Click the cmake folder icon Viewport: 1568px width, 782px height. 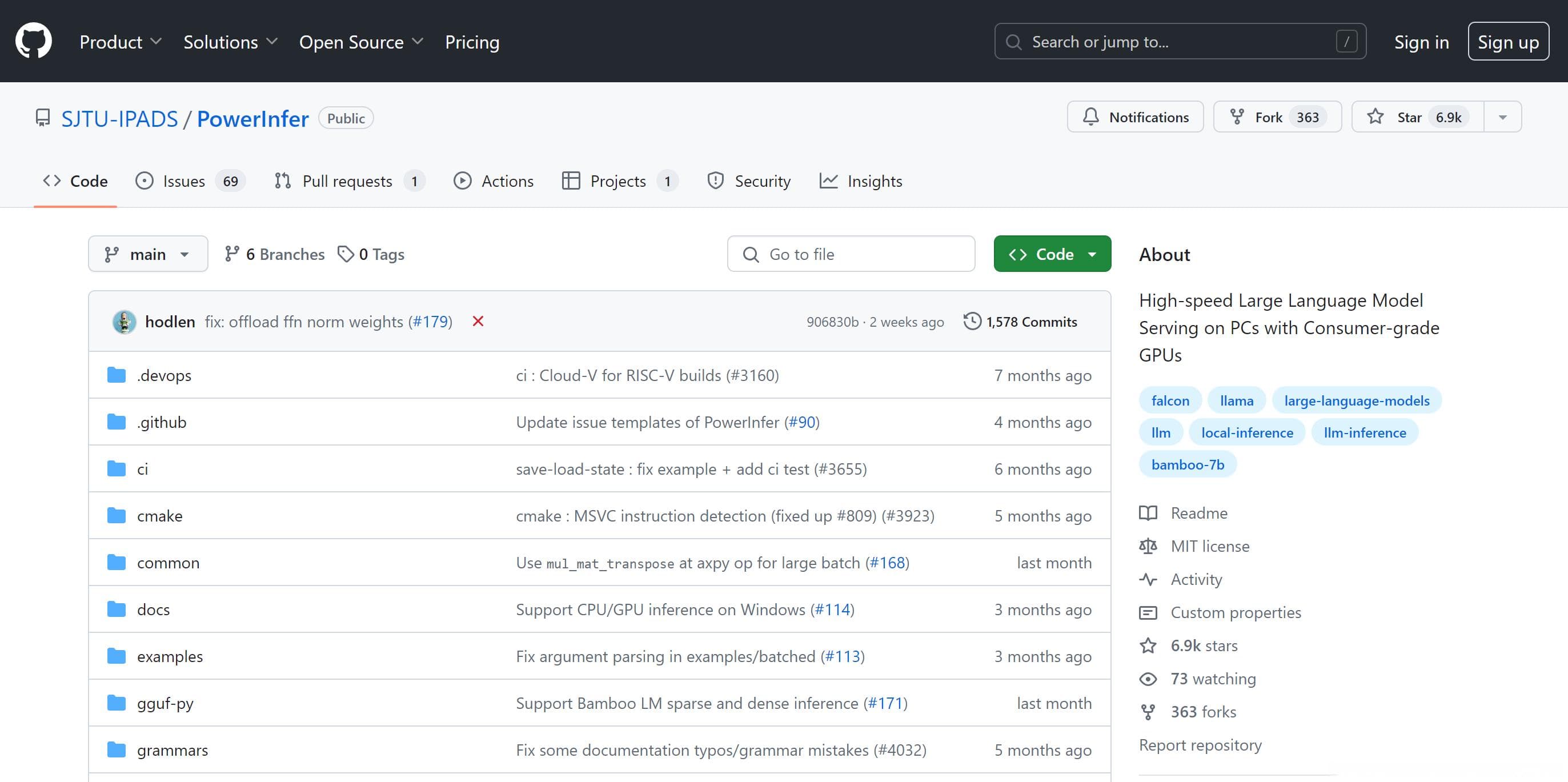click(x=117, y=515)
